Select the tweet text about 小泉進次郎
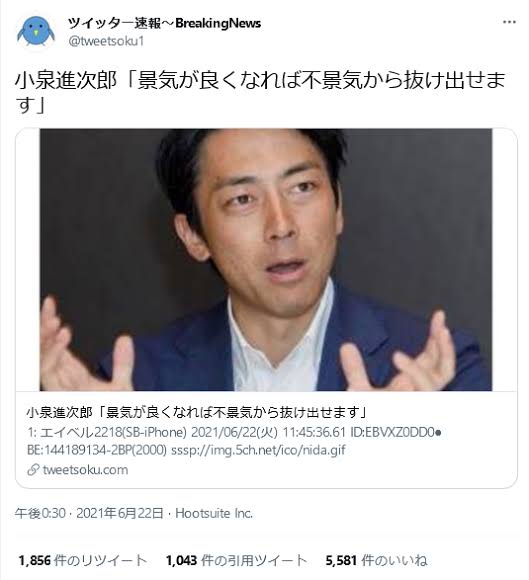 point(260,93)
